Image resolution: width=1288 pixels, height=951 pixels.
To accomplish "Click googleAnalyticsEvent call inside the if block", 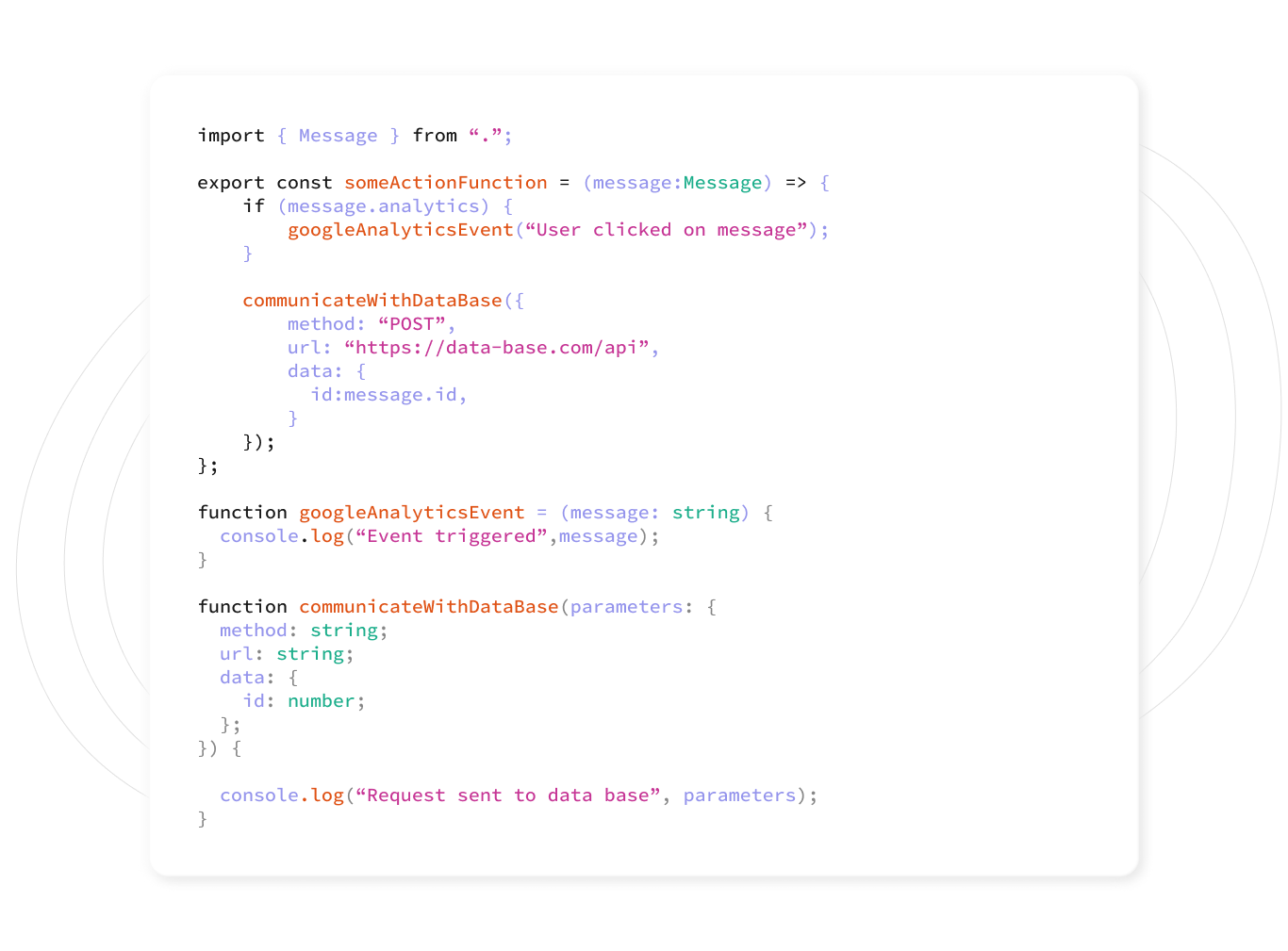I will tap(401, 230).
